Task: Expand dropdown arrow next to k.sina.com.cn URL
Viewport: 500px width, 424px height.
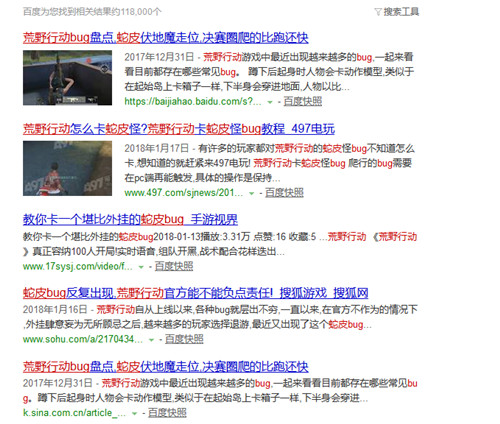Action: point(135,413)
